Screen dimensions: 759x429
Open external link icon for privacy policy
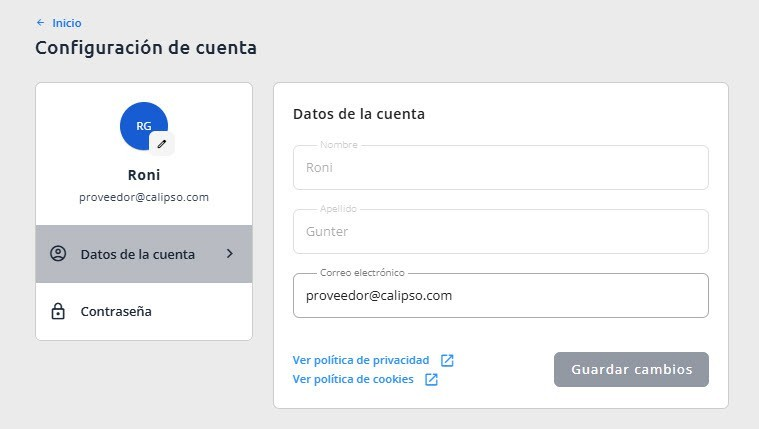tap(447, 360)
